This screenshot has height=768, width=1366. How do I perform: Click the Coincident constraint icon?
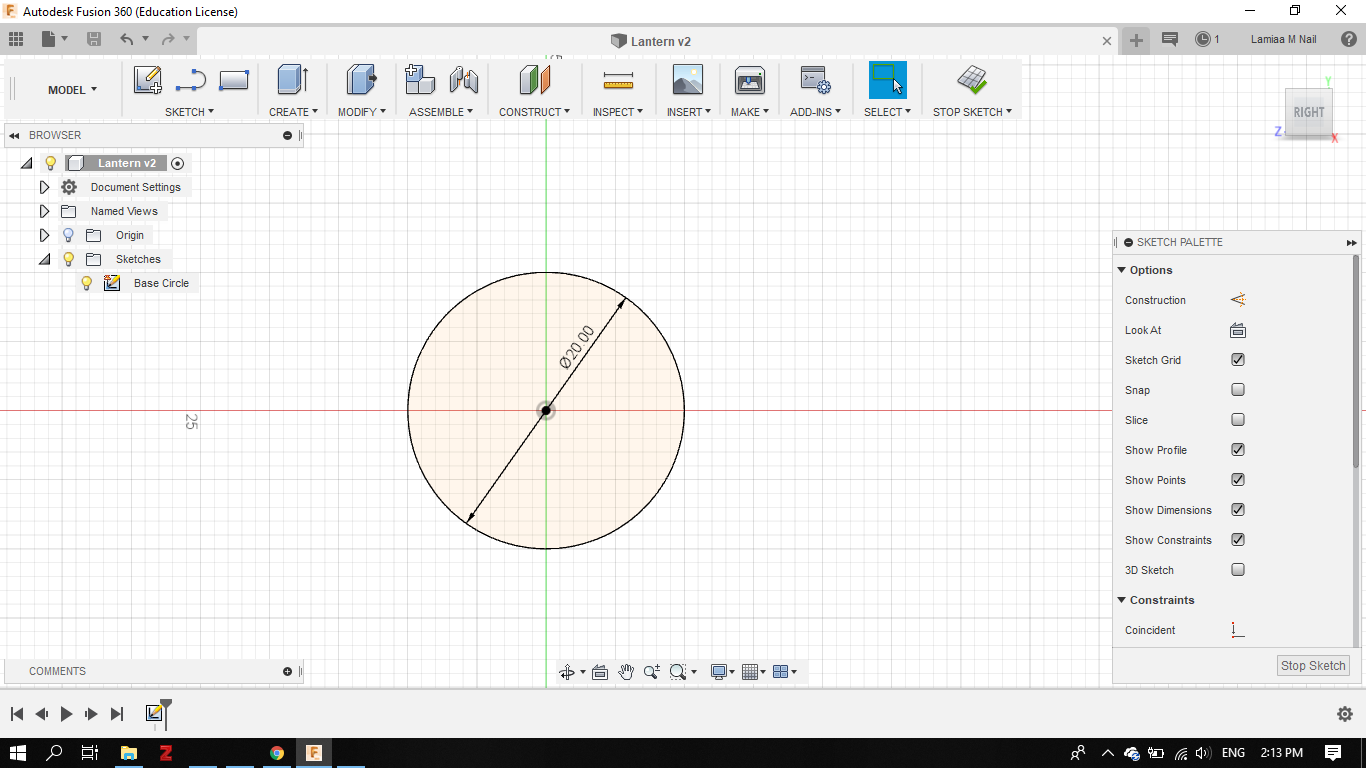[1238, 630]
